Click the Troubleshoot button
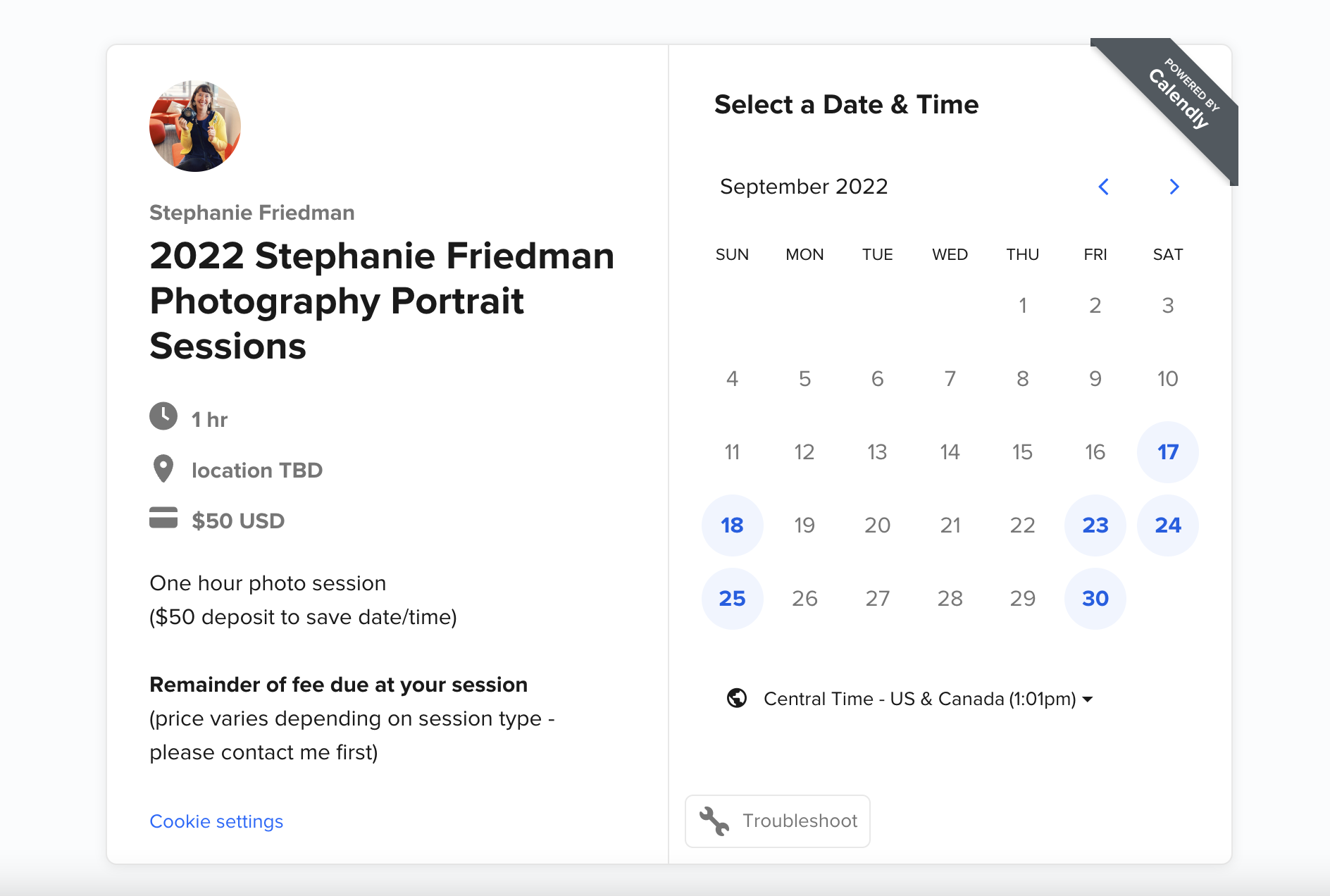1330x896 pixels. (778, 821)
